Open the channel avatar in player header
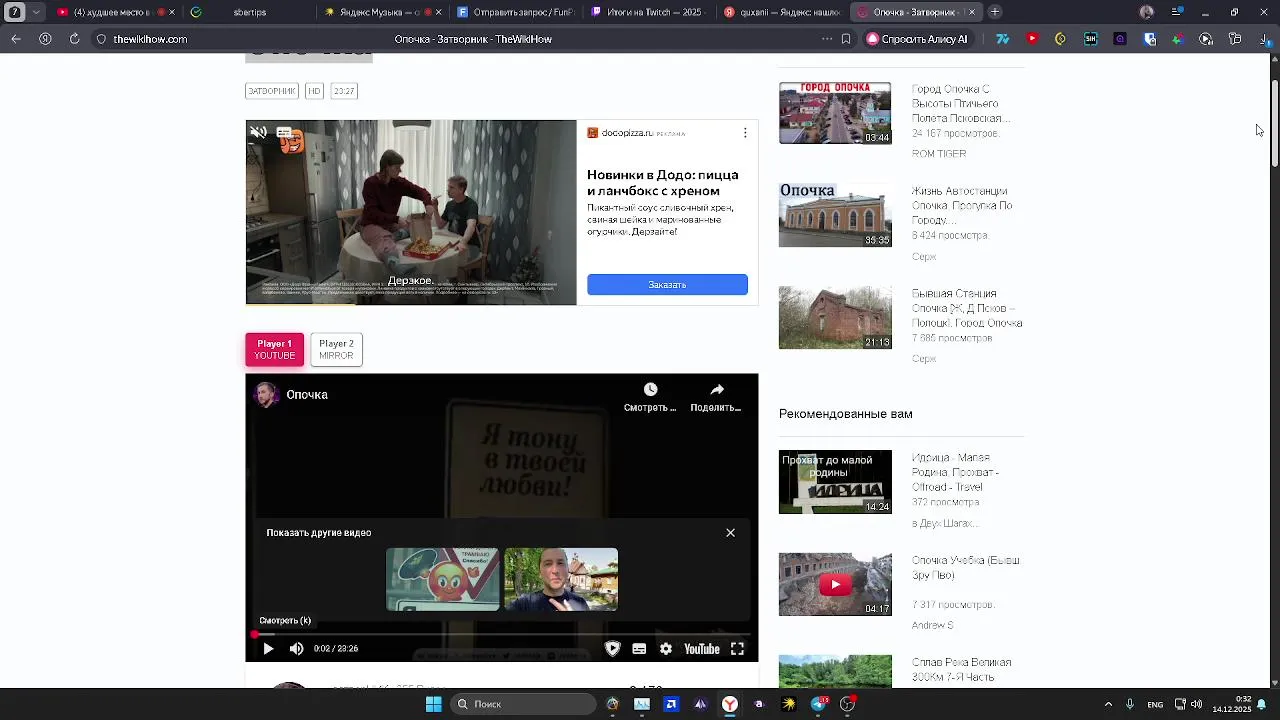 pos(266,395)
